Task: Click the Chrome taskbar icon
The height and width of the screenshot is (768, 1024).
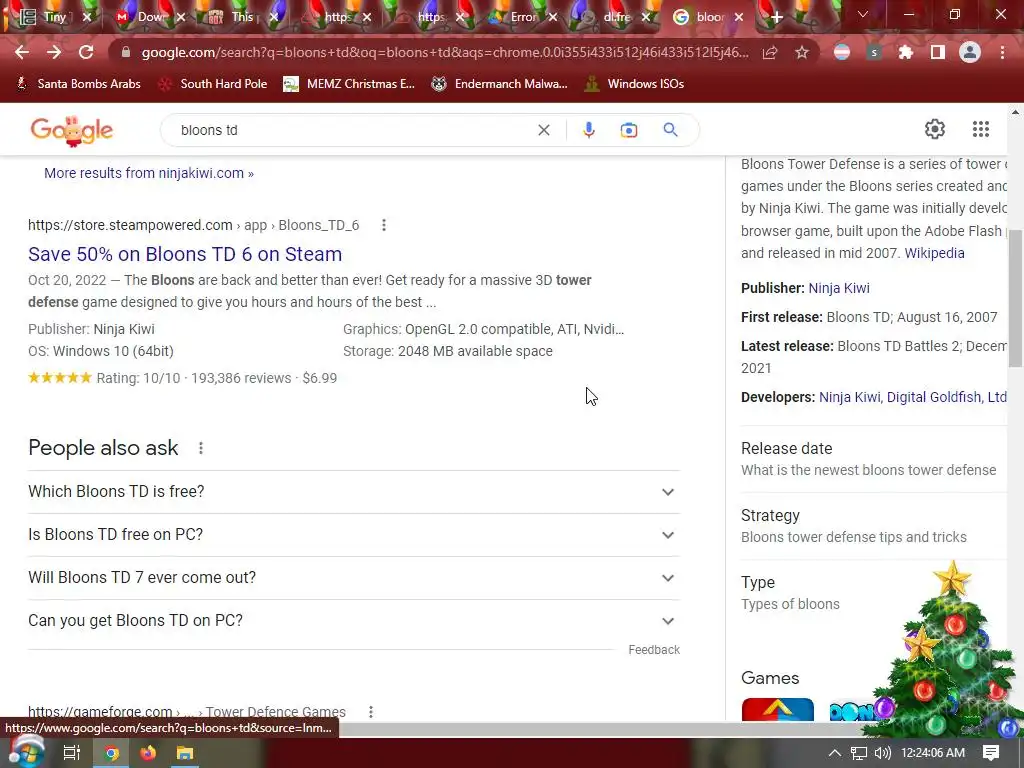Action: pos(111,753)
